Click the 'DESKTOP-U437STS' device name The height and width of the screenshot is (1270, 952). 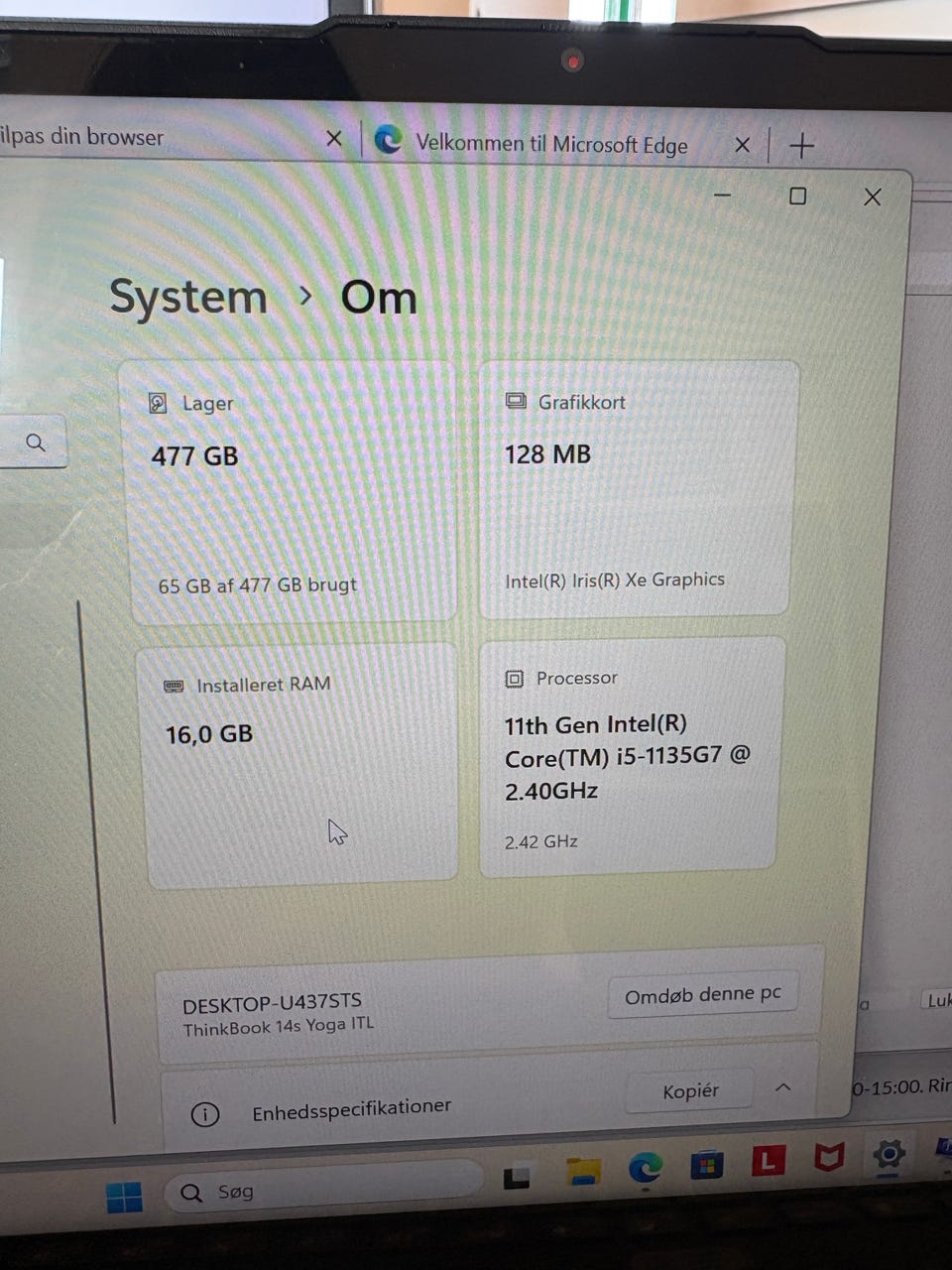272,1003
